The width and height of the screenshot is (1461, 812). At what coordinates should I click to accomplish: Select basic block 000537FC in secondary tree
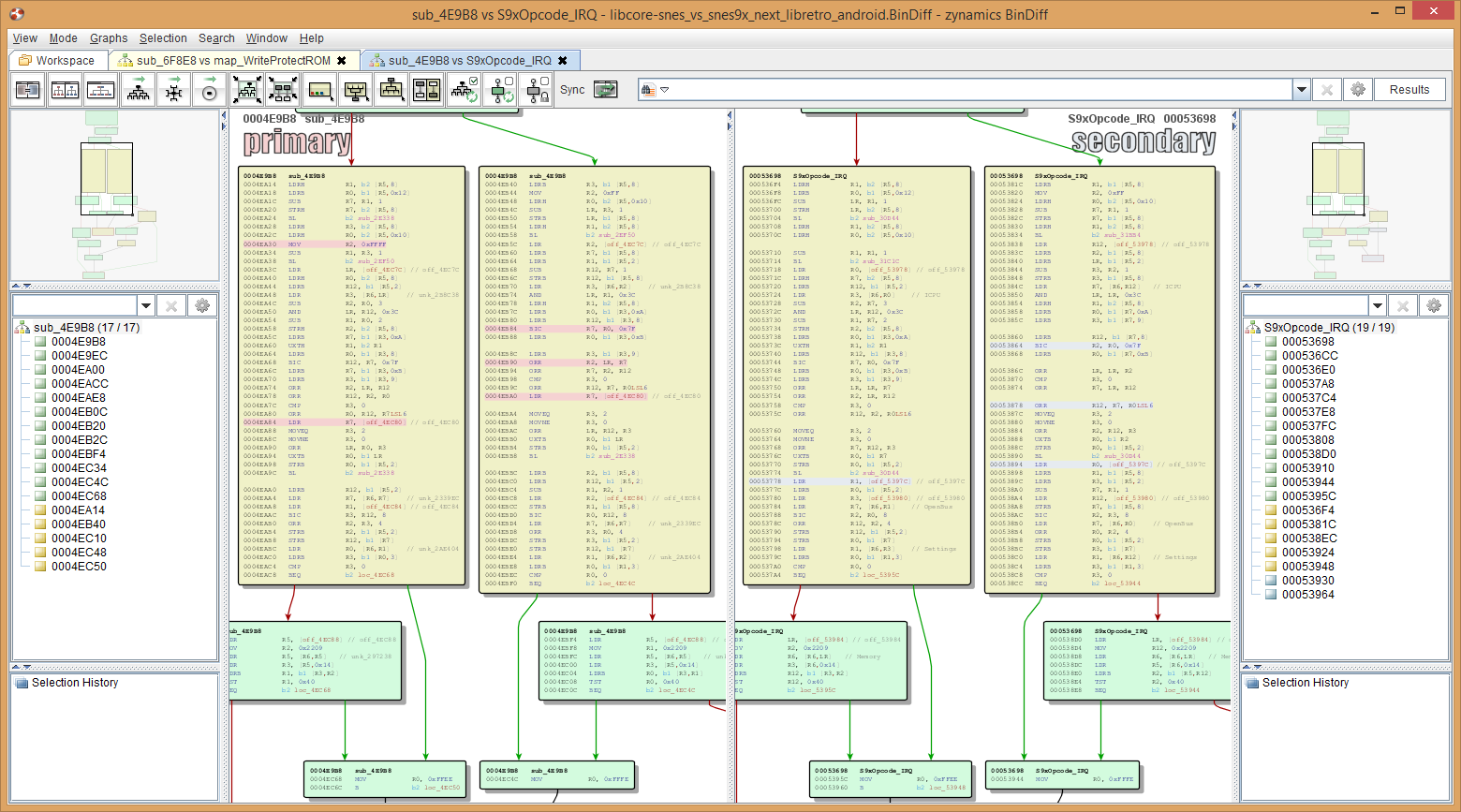[x=1309, y=426]
